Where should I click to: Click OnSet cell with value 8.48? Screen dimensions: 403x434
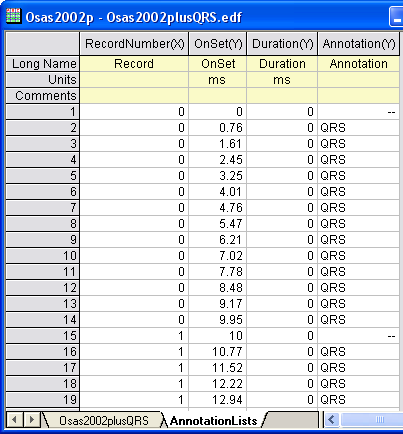pyautogui.click(x=218, y=288)
